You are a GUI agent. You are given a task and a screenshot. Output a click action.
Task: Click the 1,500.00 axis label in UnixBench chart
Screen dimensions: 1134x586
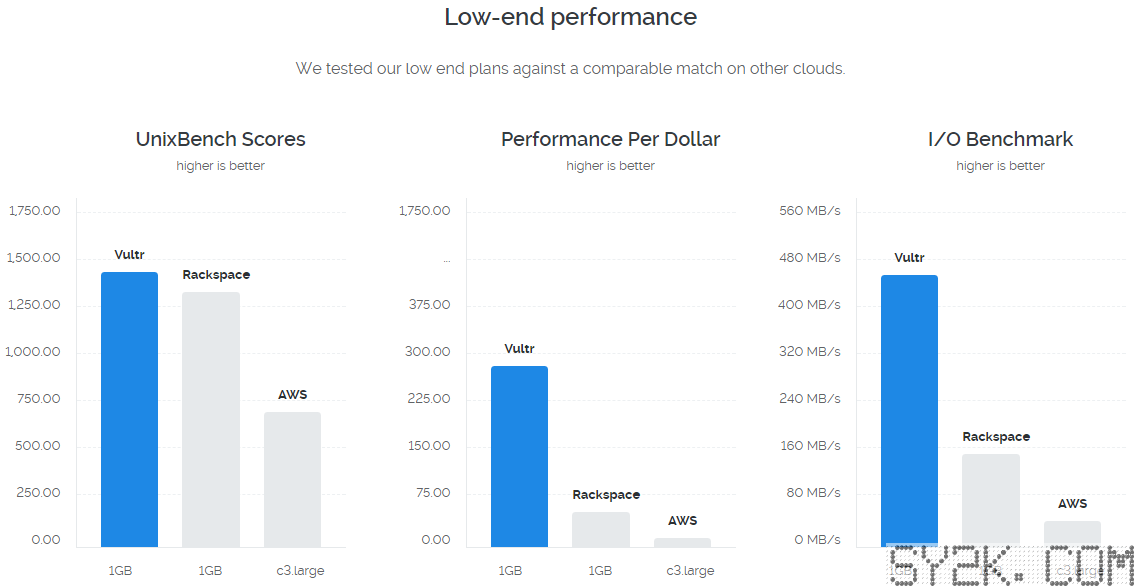pyautogui.click(x=33, y=258)
